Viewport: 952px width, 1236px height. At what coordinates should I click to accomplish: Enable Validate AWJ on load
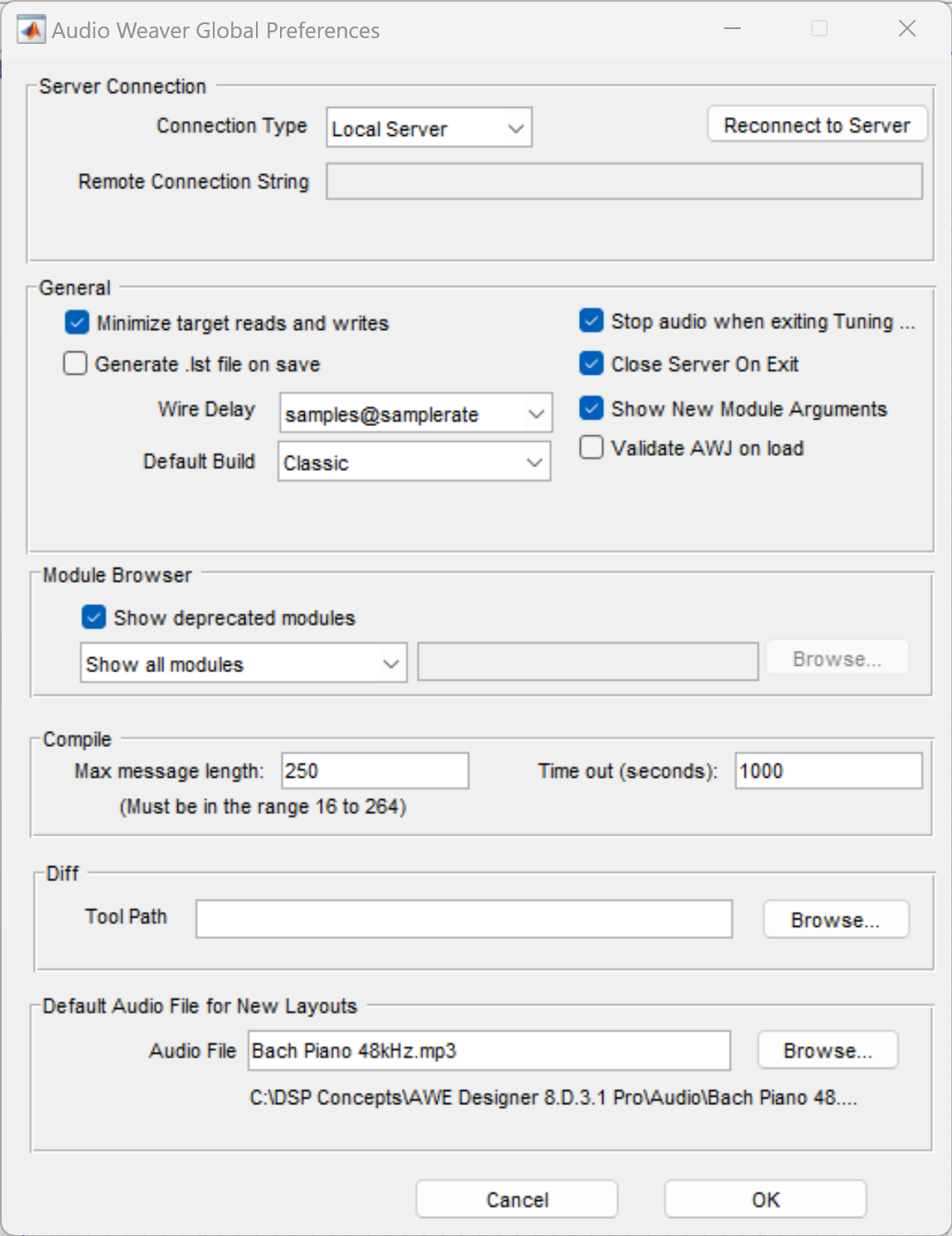pyautogui.click(x=592, y=448)
